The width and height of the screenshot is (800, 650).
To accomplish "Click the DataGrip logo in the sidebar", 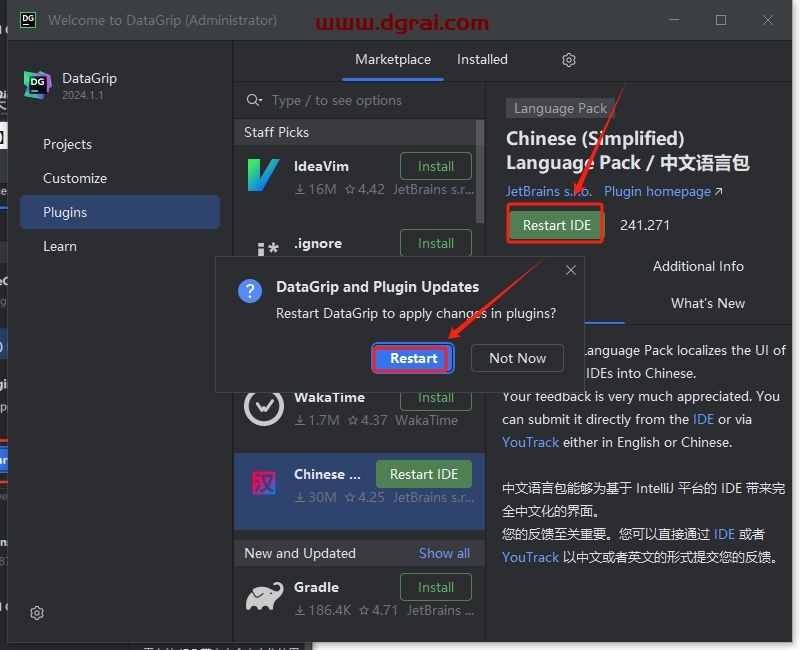I will tap(37, 85).
